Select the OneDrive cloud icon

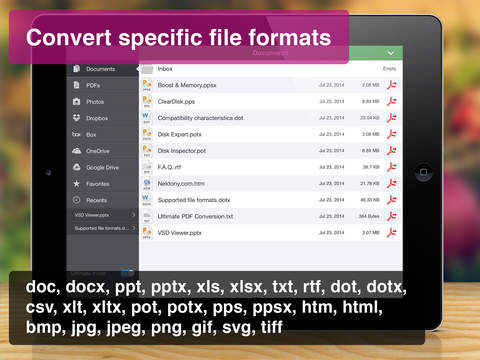77,151
